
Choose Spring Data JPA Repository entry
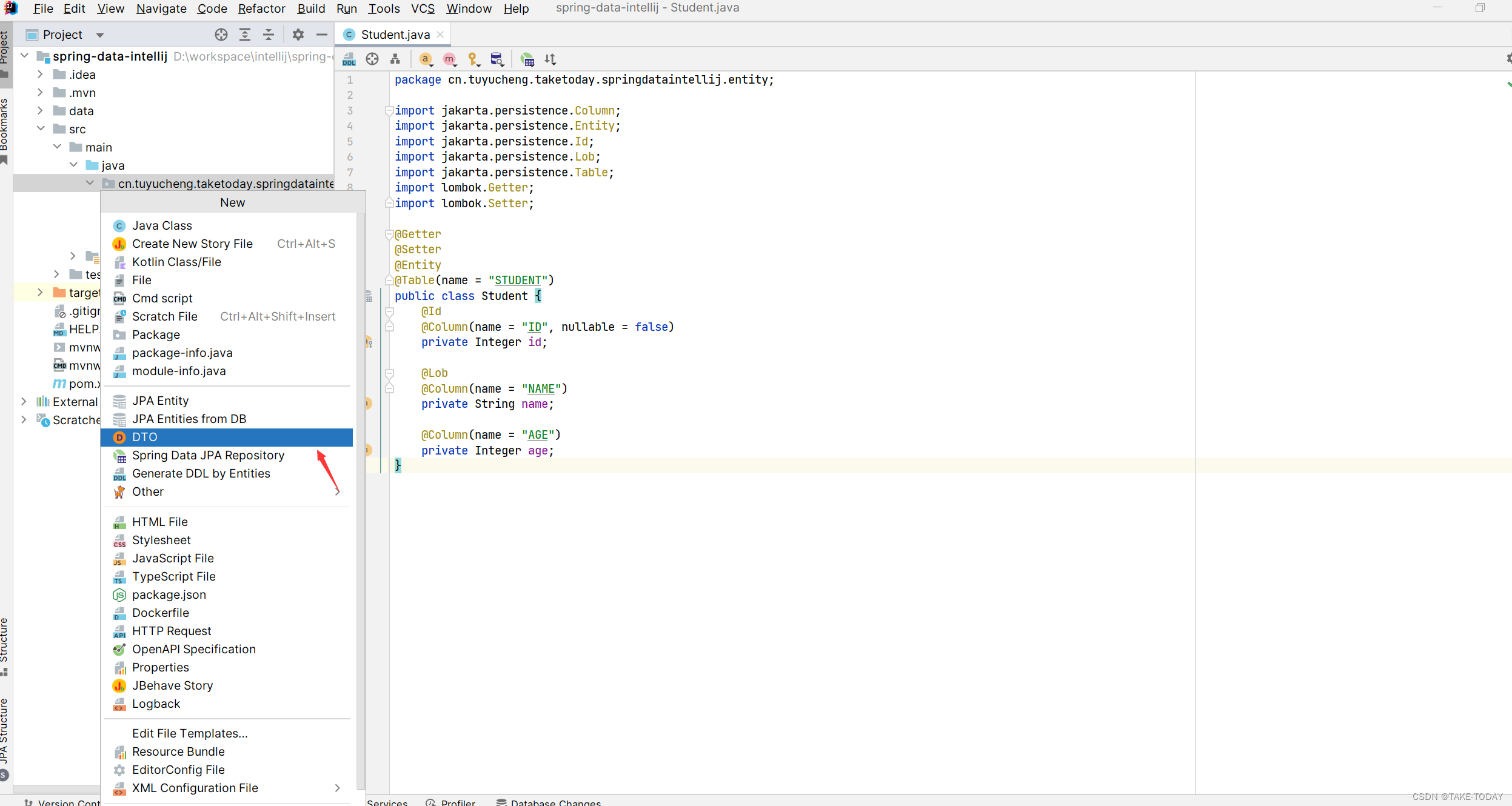pos(208,455)
